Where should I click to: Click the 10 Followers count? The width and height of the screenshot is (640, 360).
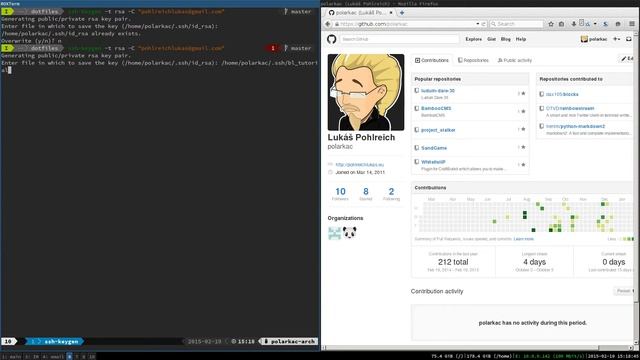(340, 194)
